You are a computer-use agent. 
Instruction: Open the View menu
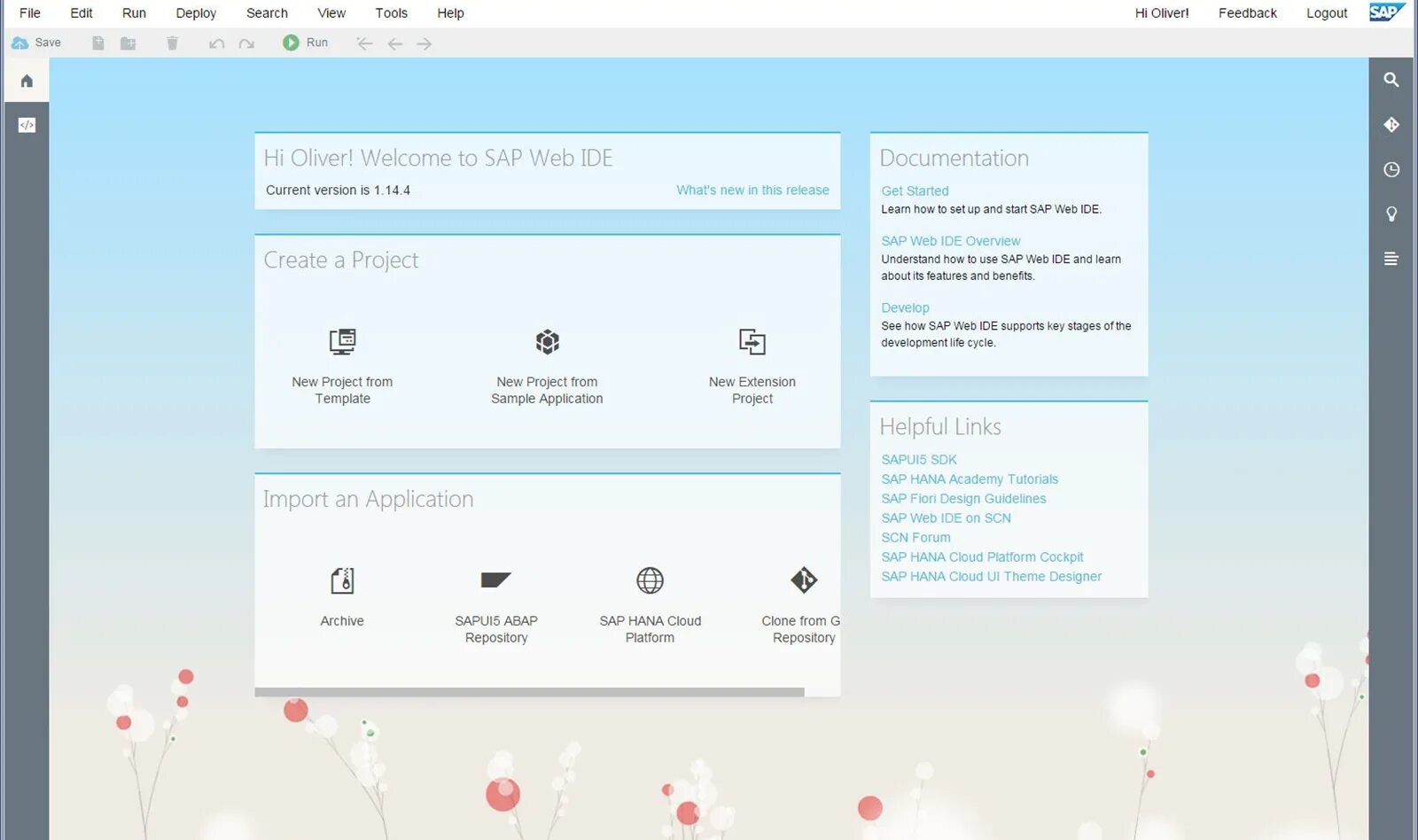coord(331,13)
